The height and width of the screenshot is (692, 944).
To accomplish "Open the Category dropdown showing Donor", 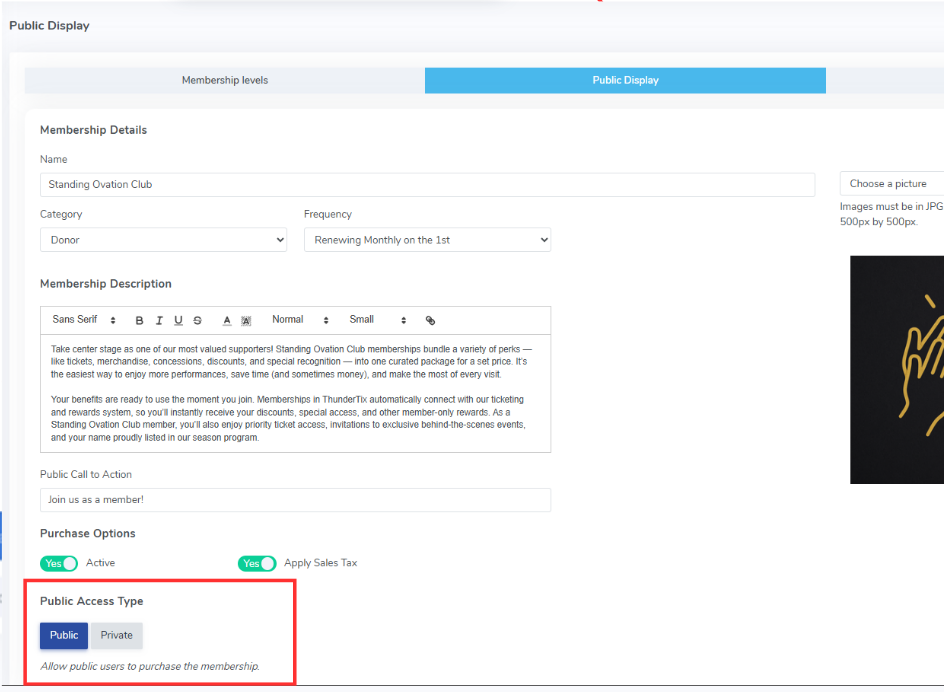I will click(163, 240).
